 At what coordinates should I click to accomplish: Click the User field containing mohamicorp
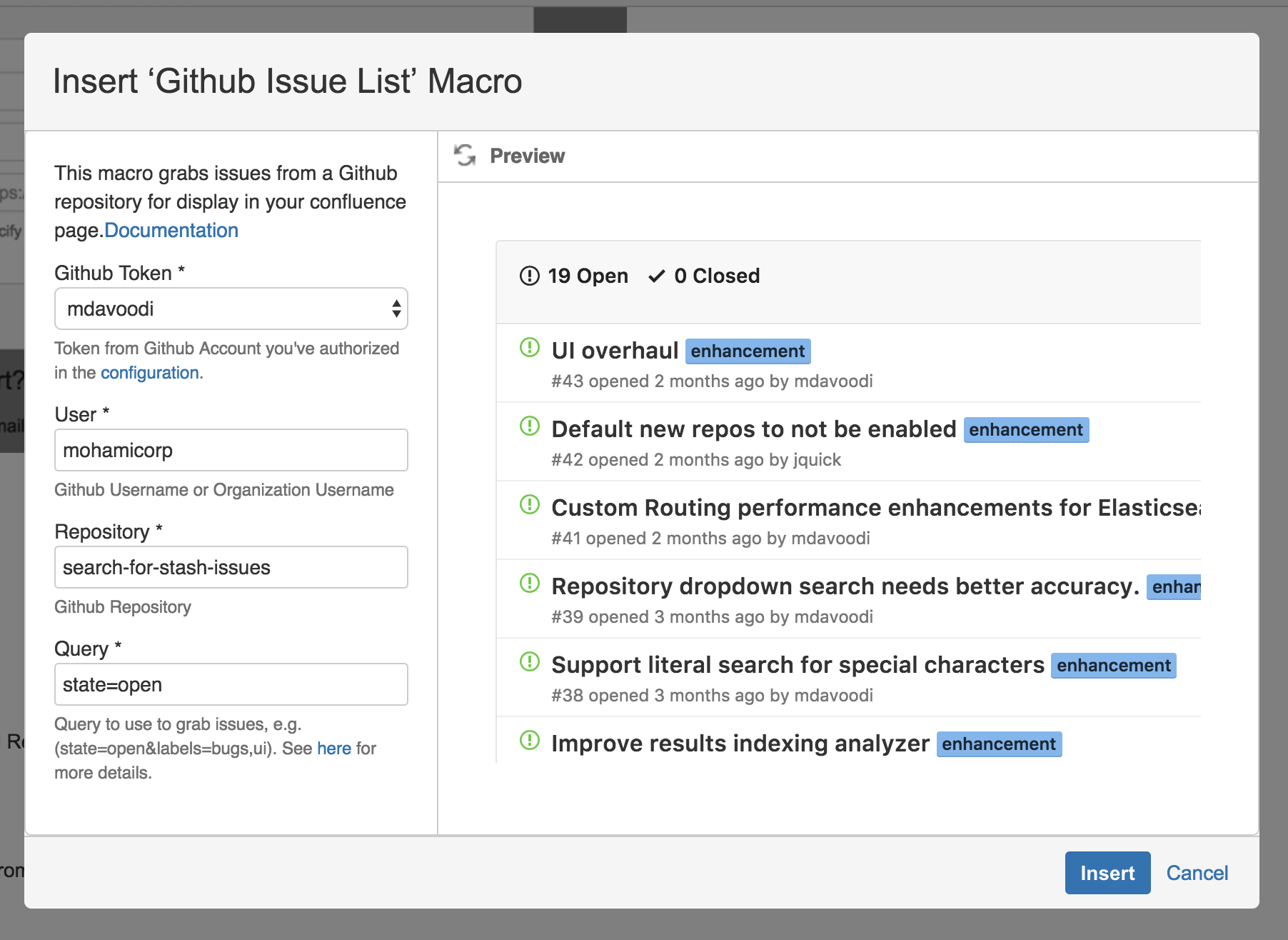[x=231, y=450]
